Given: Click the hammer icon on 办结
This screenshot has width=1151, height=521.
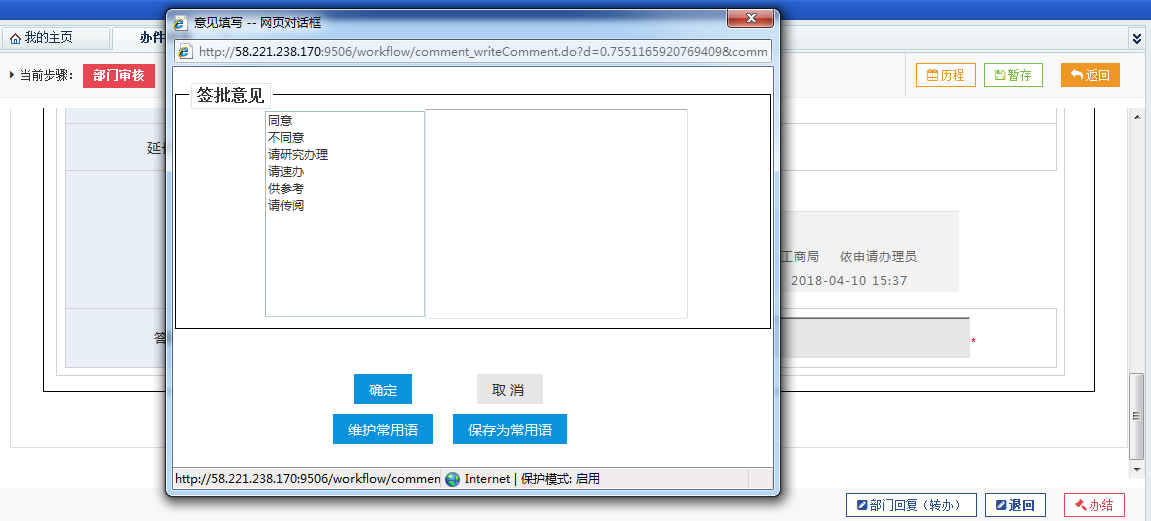Looking at the screenshot, I should (1081, 505).
